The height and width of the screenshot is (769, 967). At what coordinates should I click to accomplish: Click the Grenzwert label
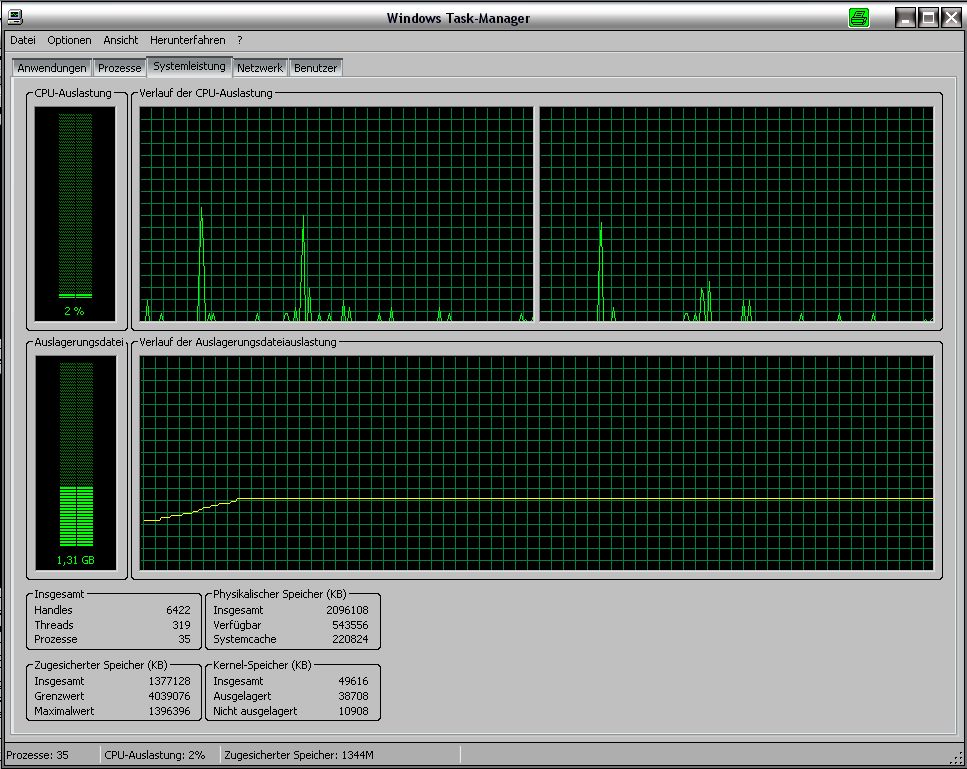click(59, 696)
